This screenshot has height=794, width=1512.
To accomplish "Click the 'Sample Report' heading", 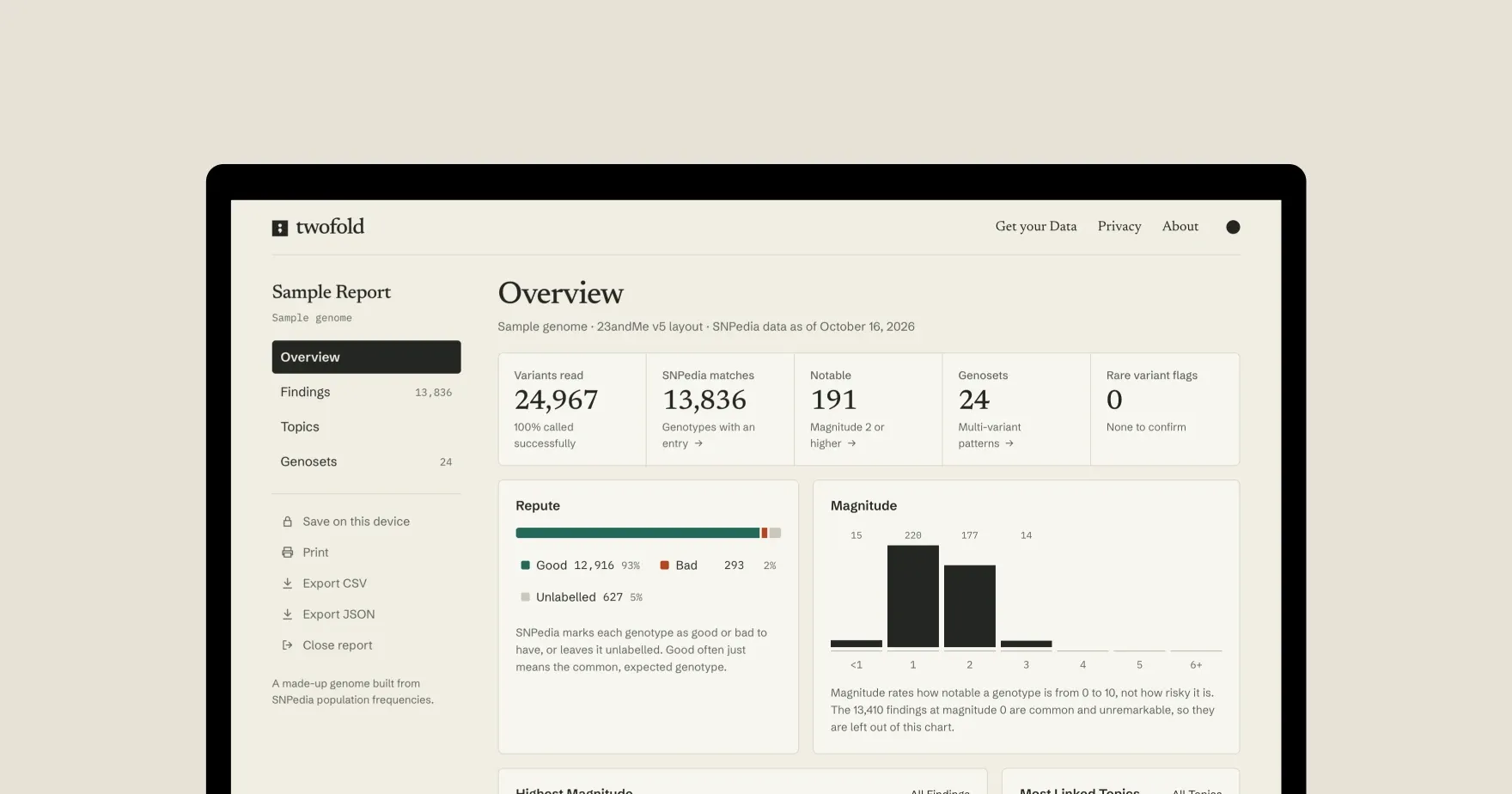I will [331, 292].
